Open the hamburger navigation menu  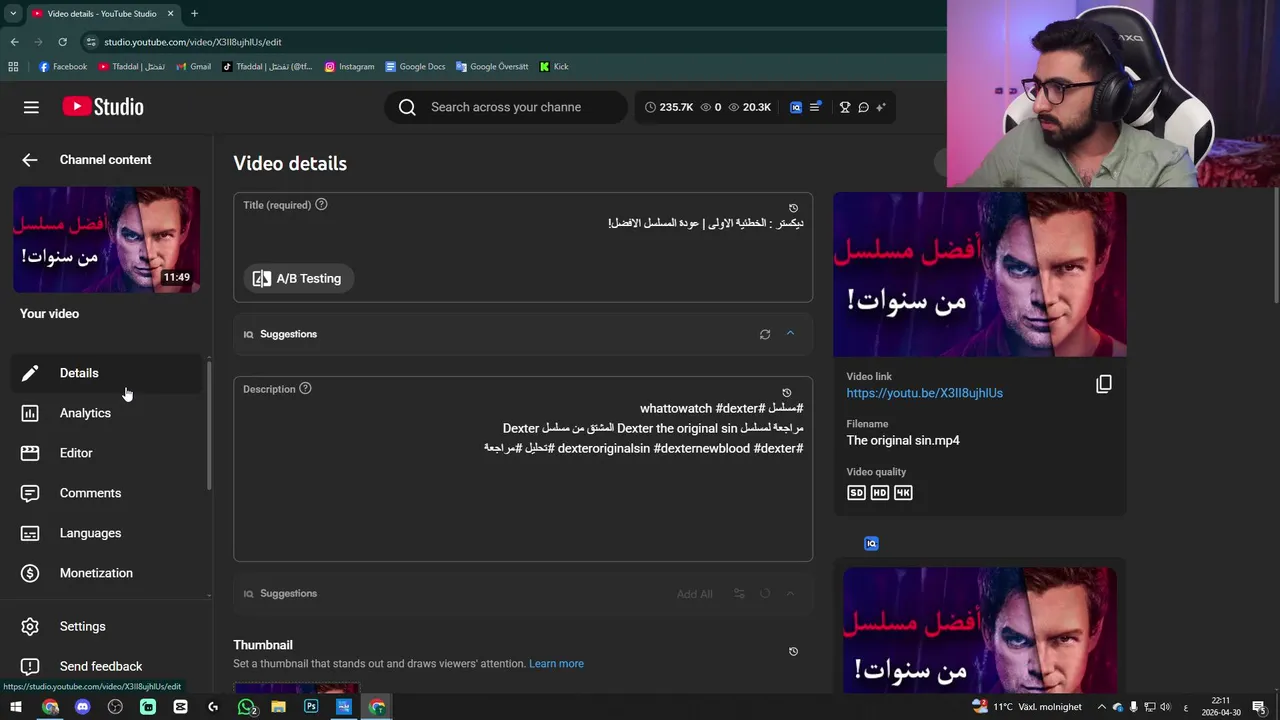click(31, 107)
